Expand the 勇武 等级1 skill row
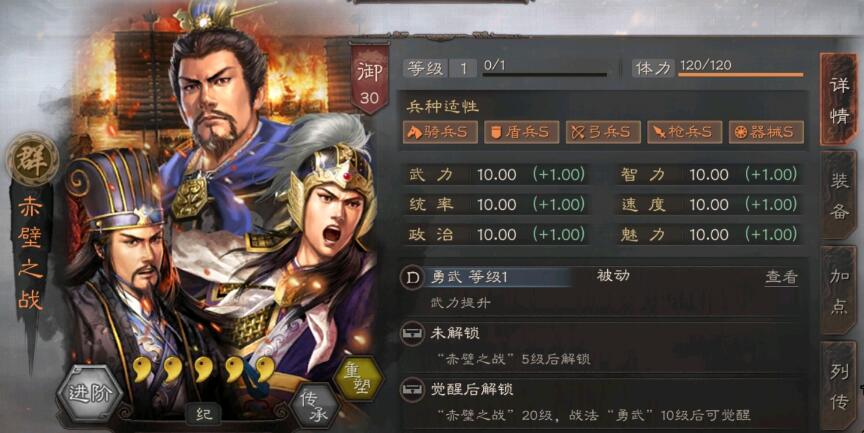Viewport: 864px width, 433px height. coord(602,290)
